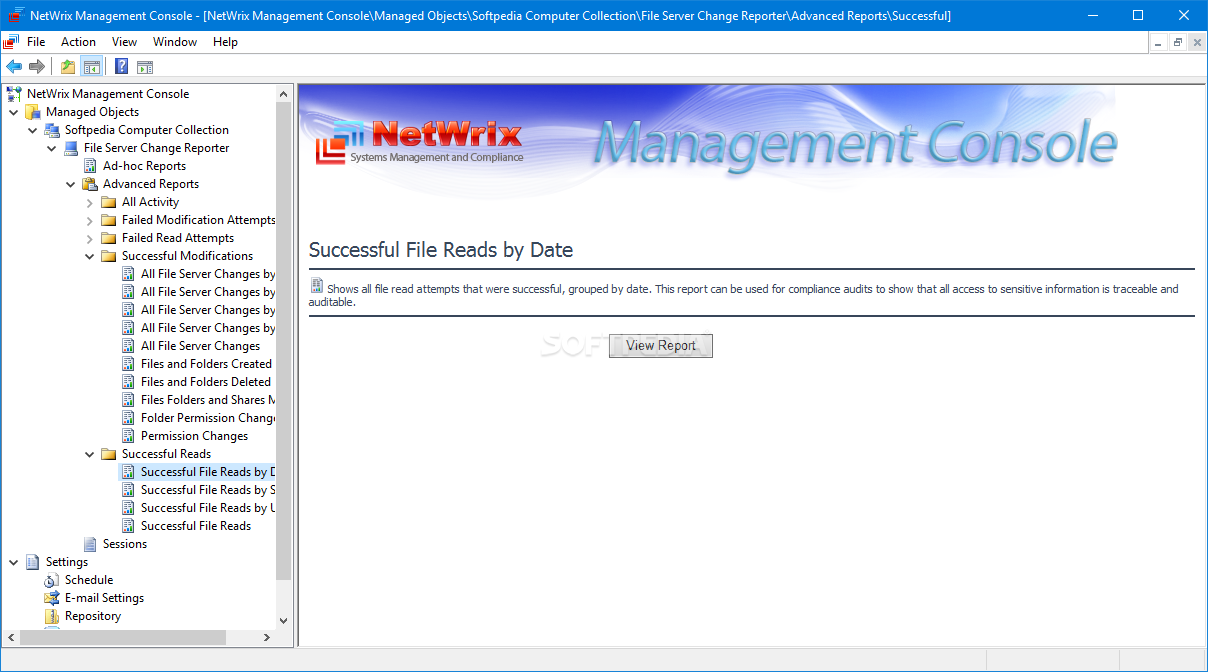1208x672 pixels.
Task: Click the grey Forward arrow toolbar icon
Action: [x=37, y=67]
